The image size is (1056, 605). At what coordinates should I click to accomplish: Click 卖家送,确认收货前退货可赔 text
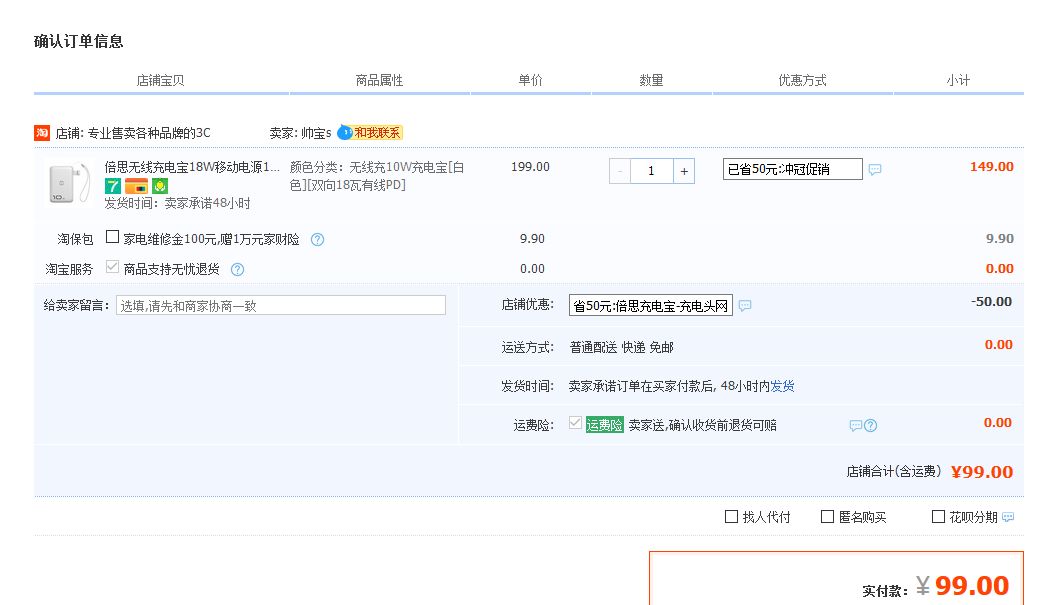point(702,425)
